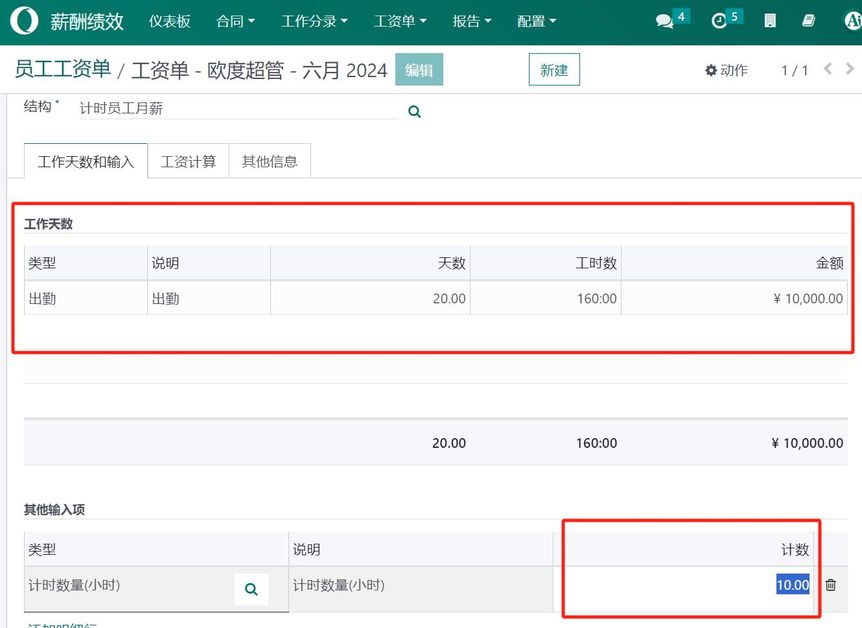Open the user avatar menu
Image resolution: width=862 pixels, height=628 pixels.
[x=852, y=21]
